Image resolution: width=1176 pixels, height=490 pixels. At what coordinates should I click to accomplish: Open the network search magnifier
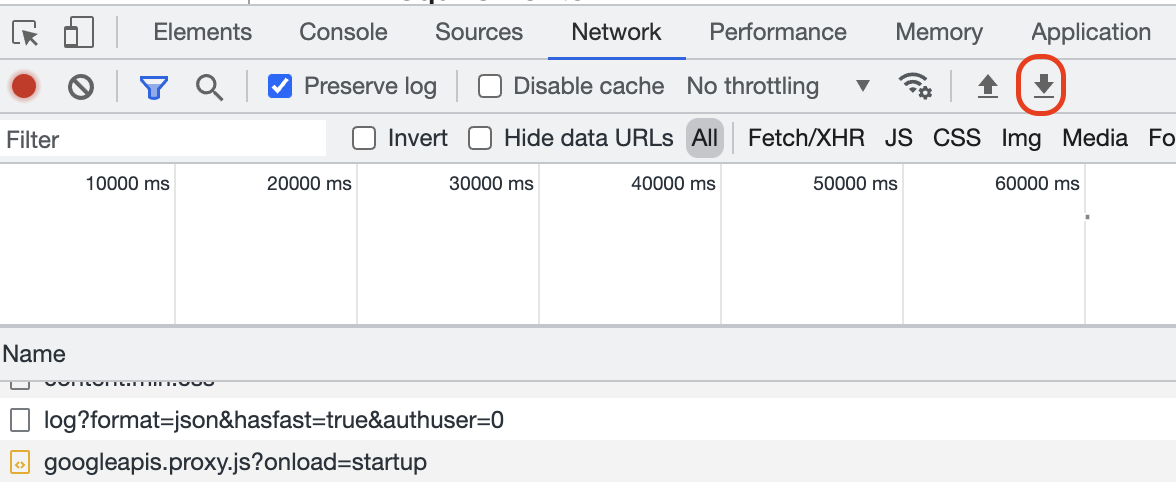[x=209, y=87]
